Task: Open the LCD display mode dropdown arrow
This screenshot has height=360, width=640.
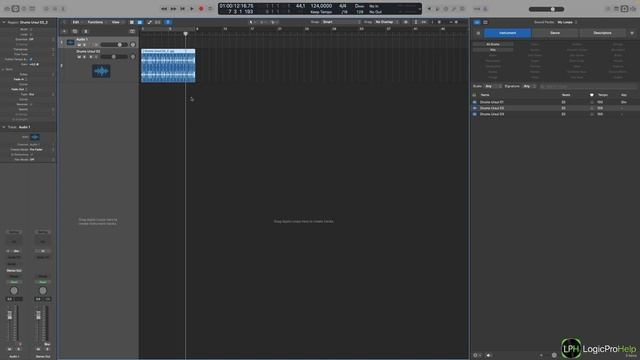Action: point(419,9)
